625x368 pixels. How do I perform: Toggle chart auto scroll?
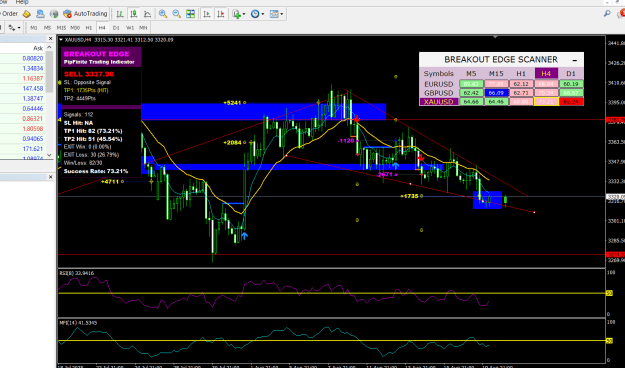coord(206,14)
